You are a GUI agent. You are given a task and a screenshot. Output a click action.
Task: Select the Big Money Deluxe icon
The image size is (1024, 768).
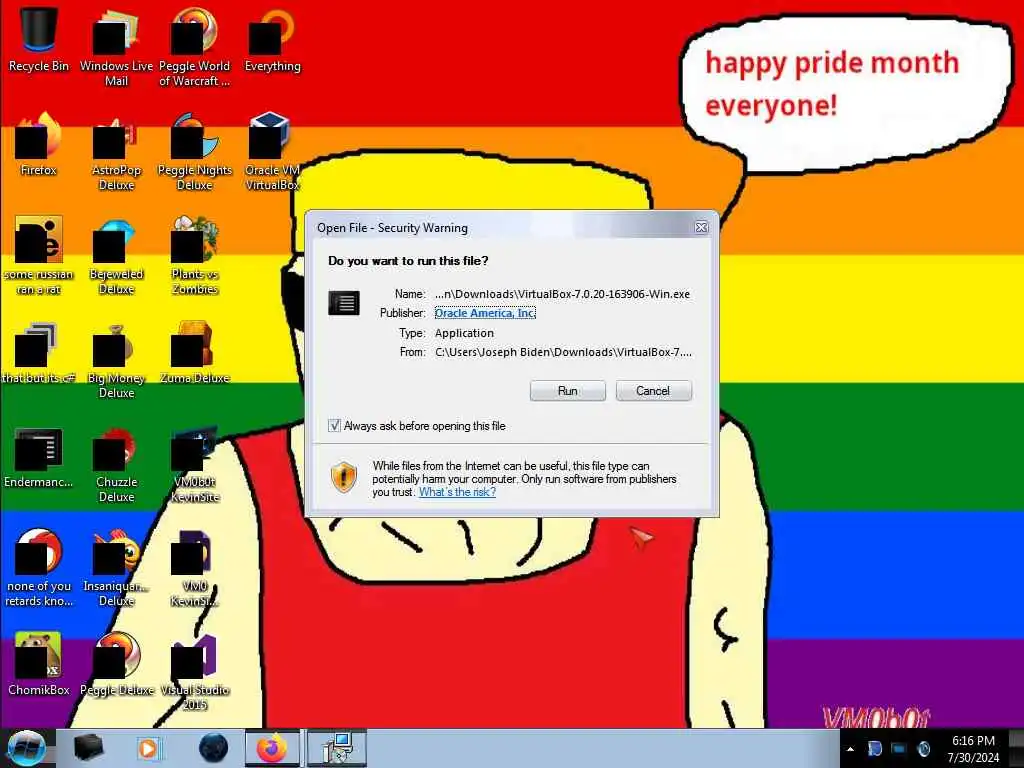pos(116,359)
